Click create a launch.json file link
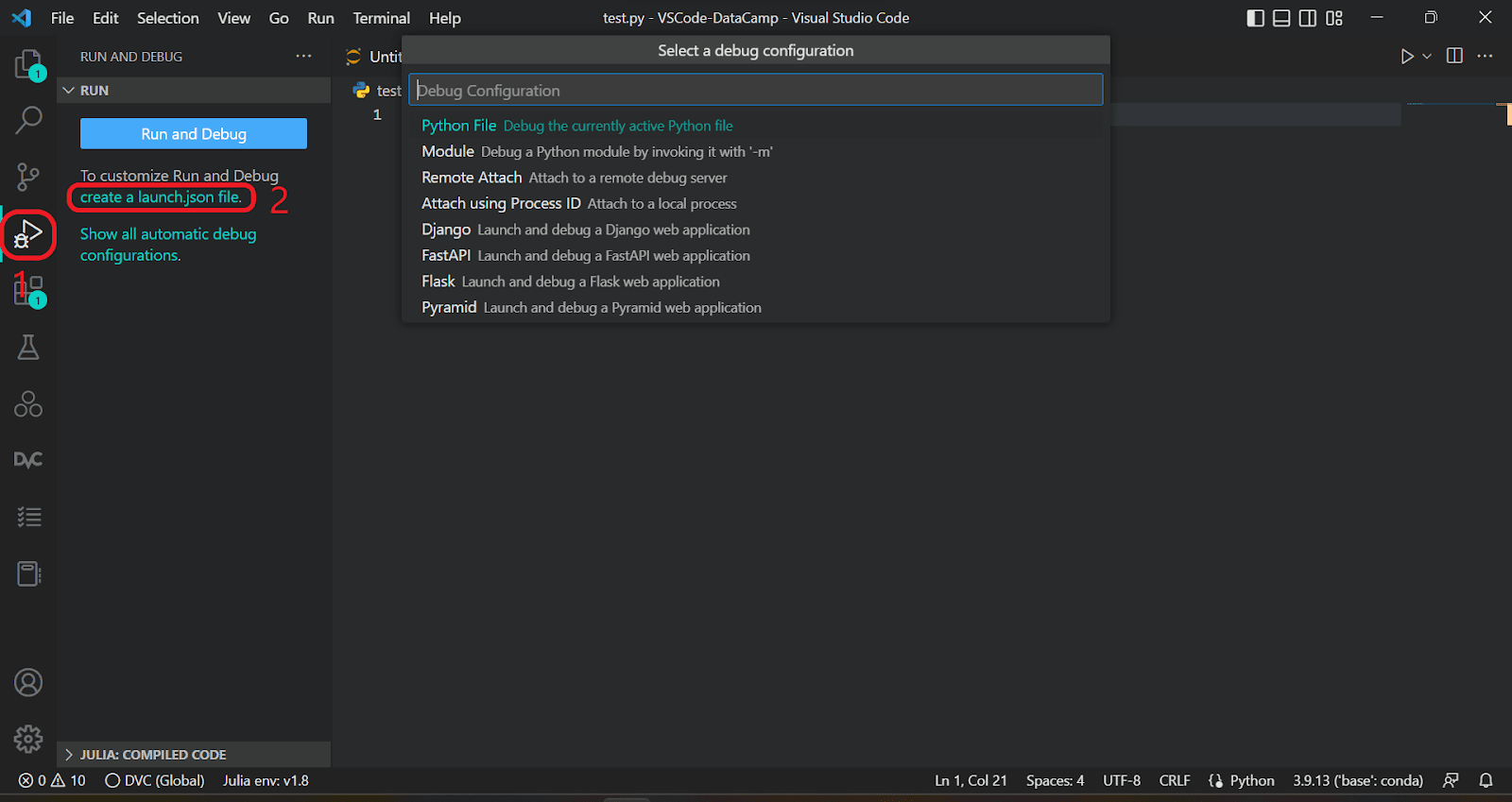Screen dimensions: 1512x802 161,197
